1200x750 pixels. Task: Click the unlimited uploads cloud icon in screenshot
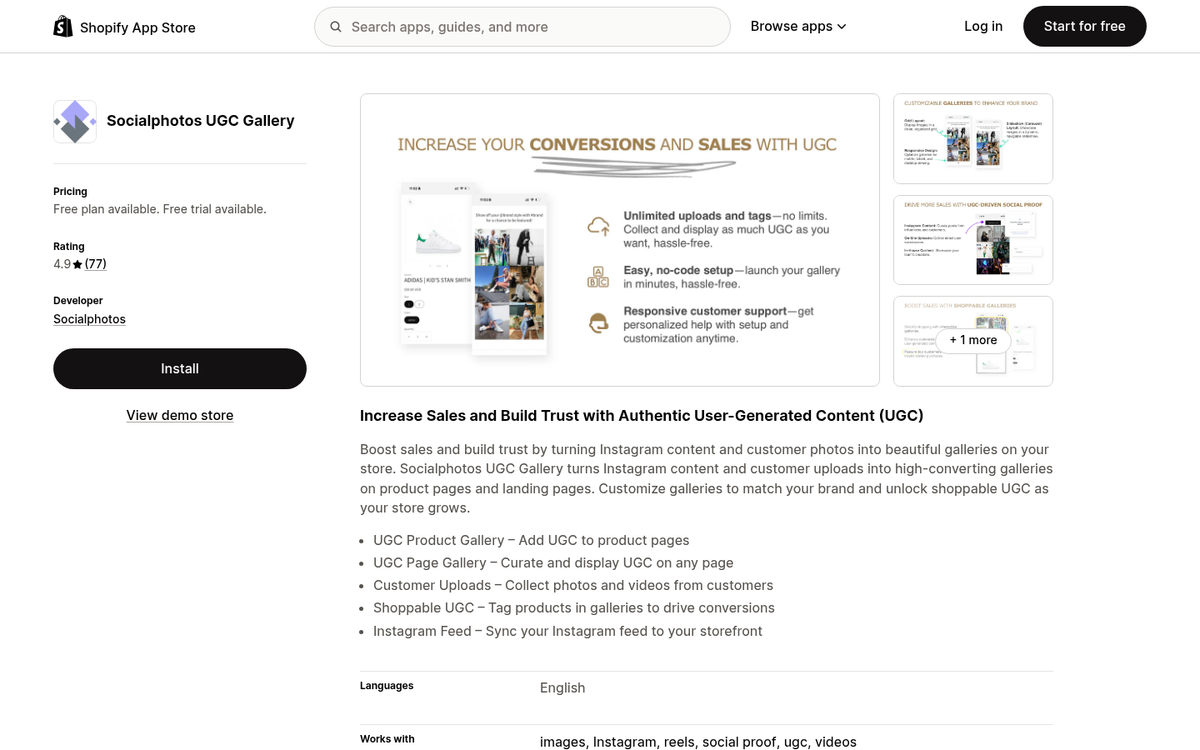598,226
